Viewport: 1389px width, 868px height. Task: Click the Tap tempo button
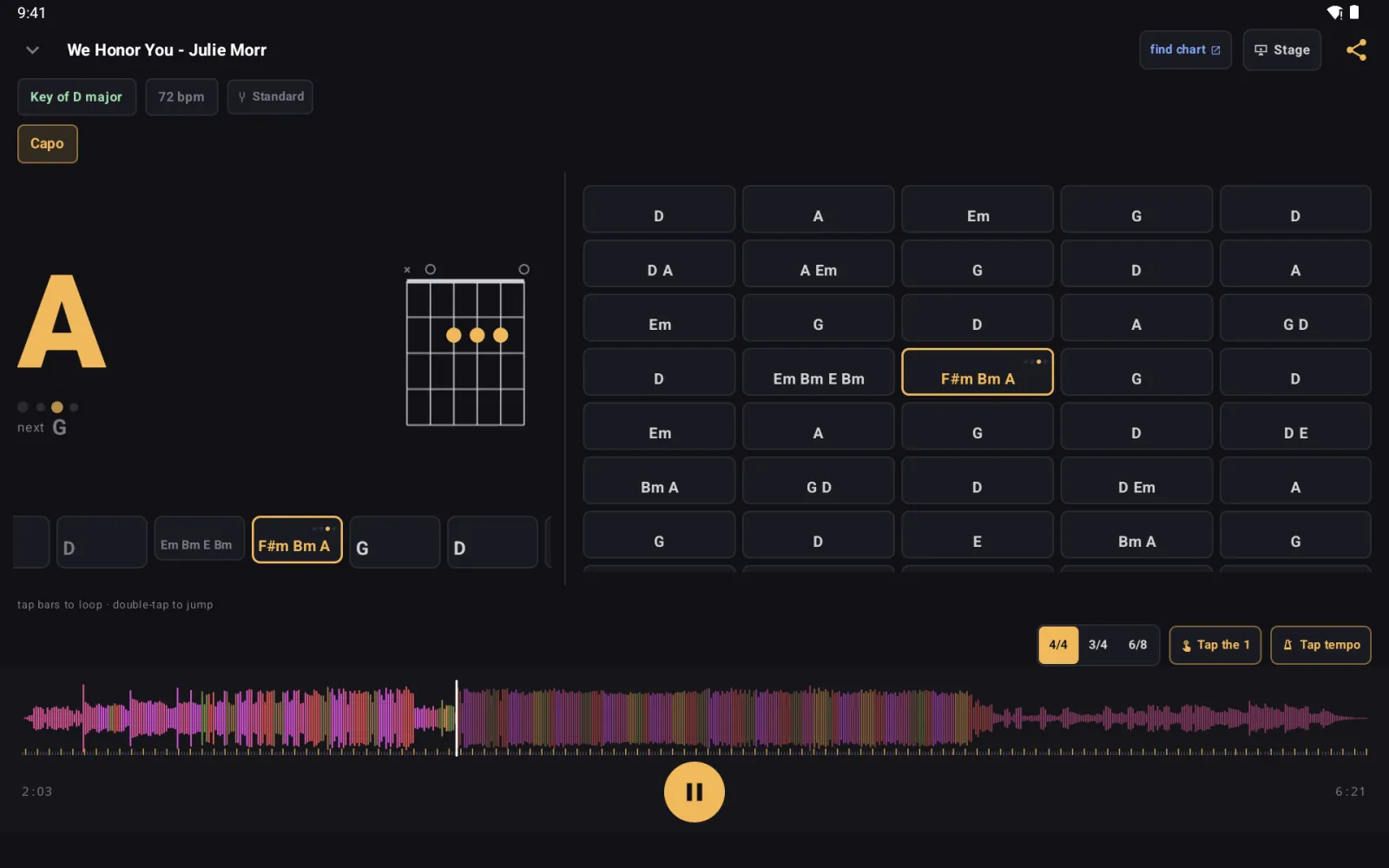[x=1321, y=645]
